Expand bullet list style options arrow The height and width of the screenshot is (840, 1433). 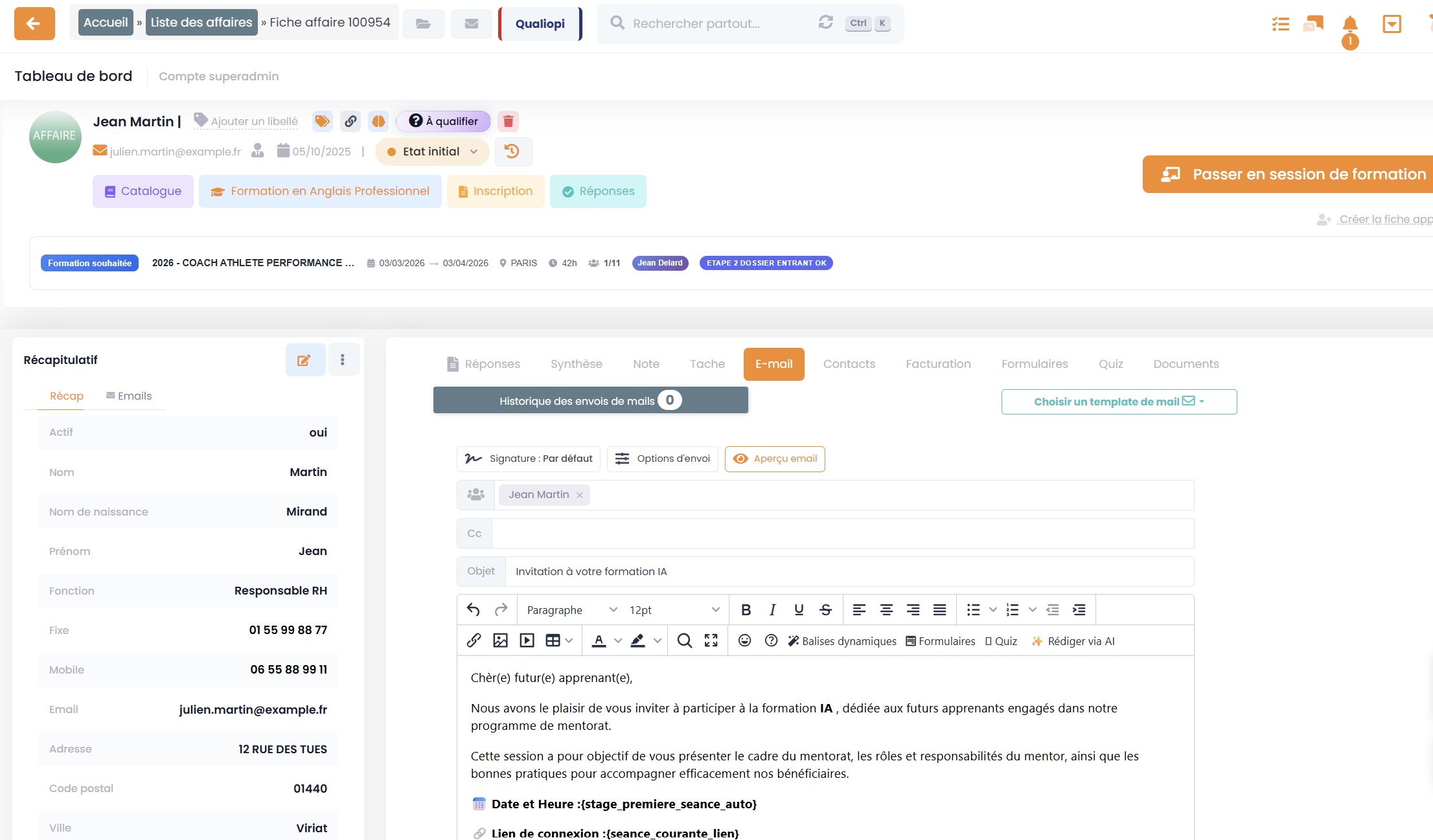992,610
